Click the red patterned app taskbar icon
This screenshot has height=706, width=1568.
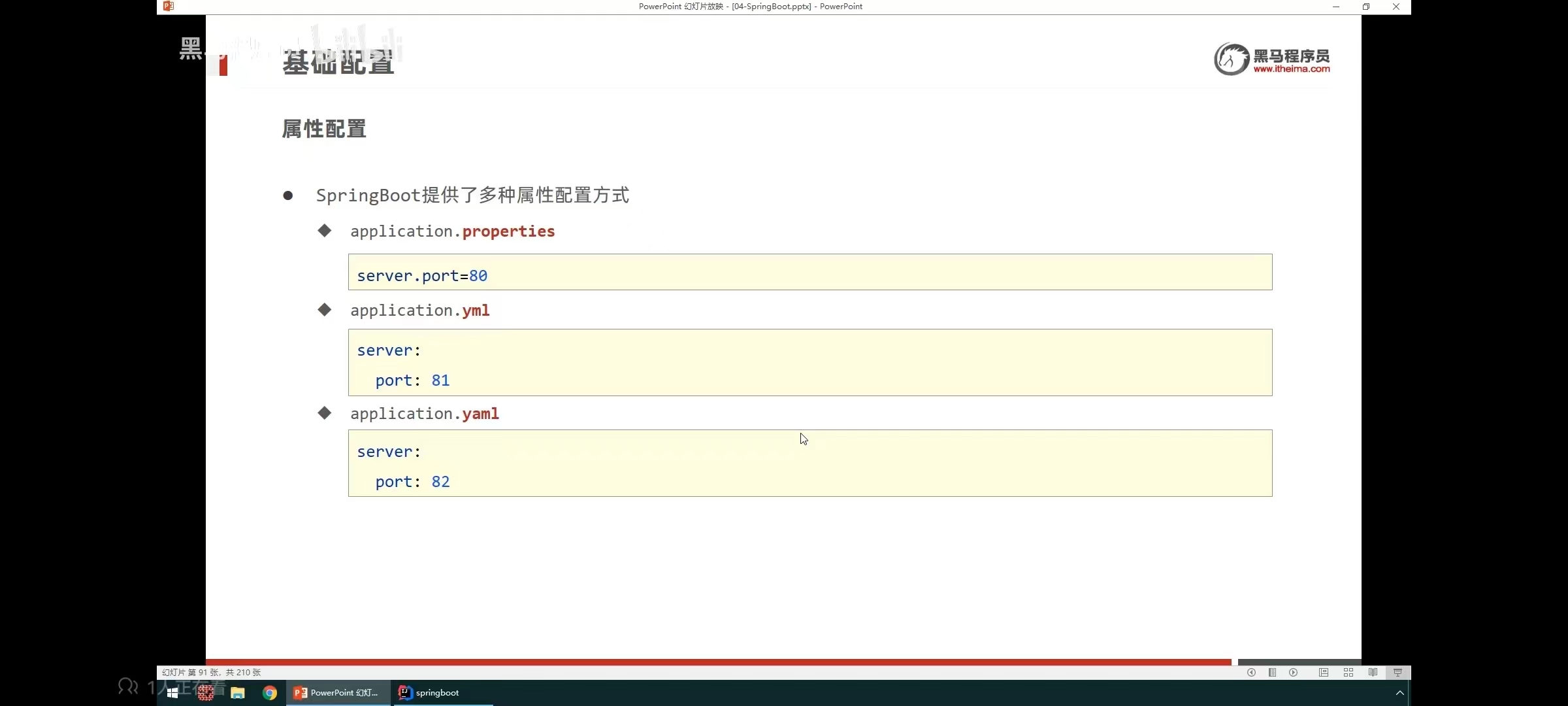click(206, 693)
